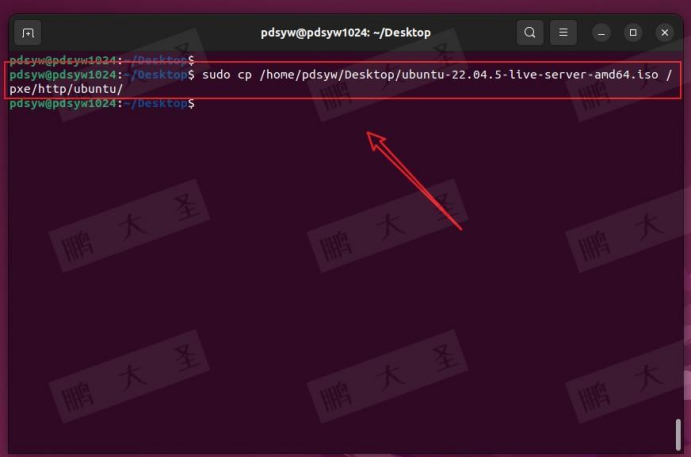Maximize the terminal window
Image resolution: width=692 pixels, height=457 pixels.
coord(633,33)
